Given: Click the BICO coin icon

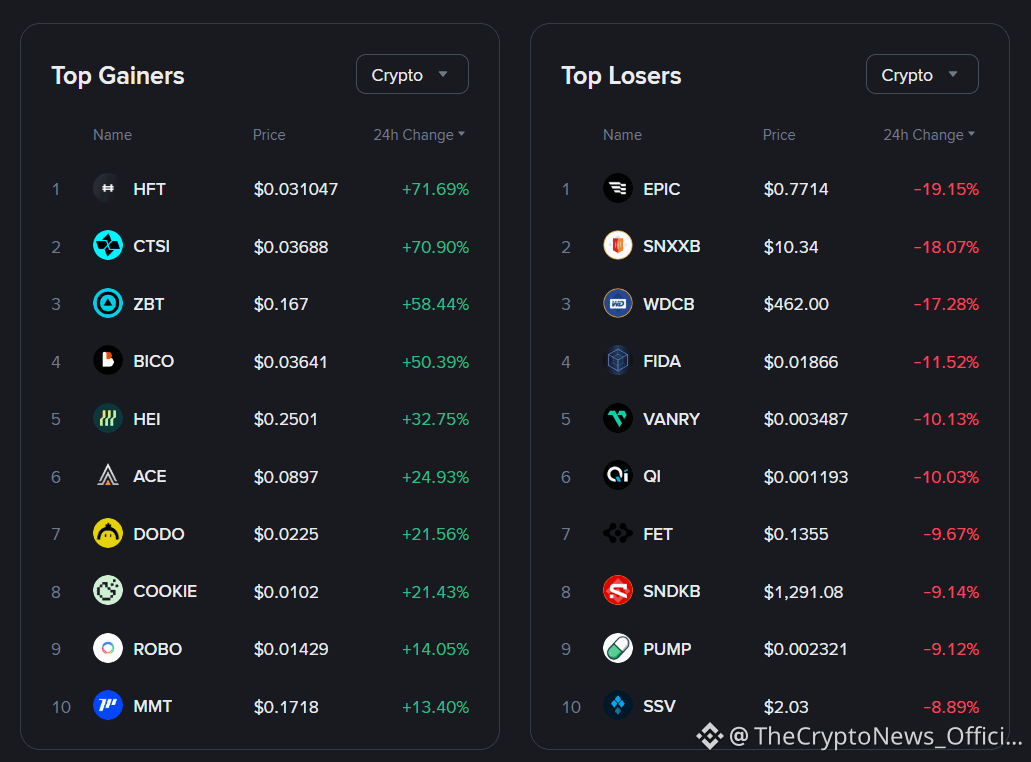Looking at the screenshot, I should click(108, 361).
